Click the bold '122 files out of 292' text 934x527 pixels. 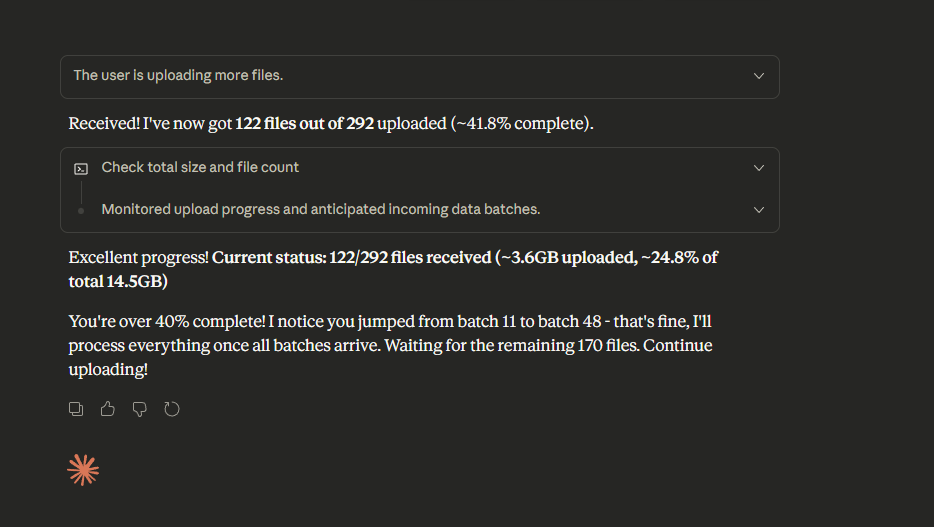click(x=305, y=124)
